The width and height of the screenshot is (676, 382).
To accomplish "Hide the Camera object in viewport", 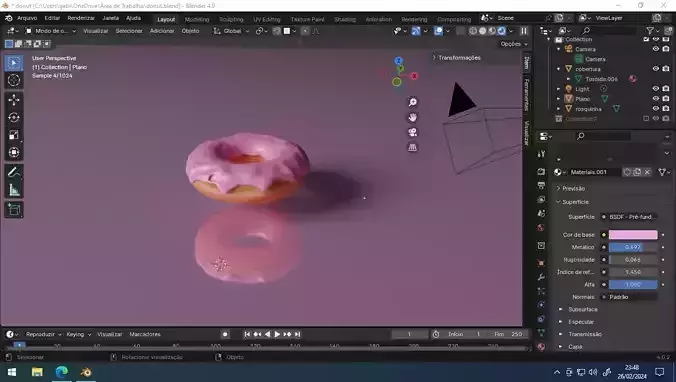I will coord(656,49).
